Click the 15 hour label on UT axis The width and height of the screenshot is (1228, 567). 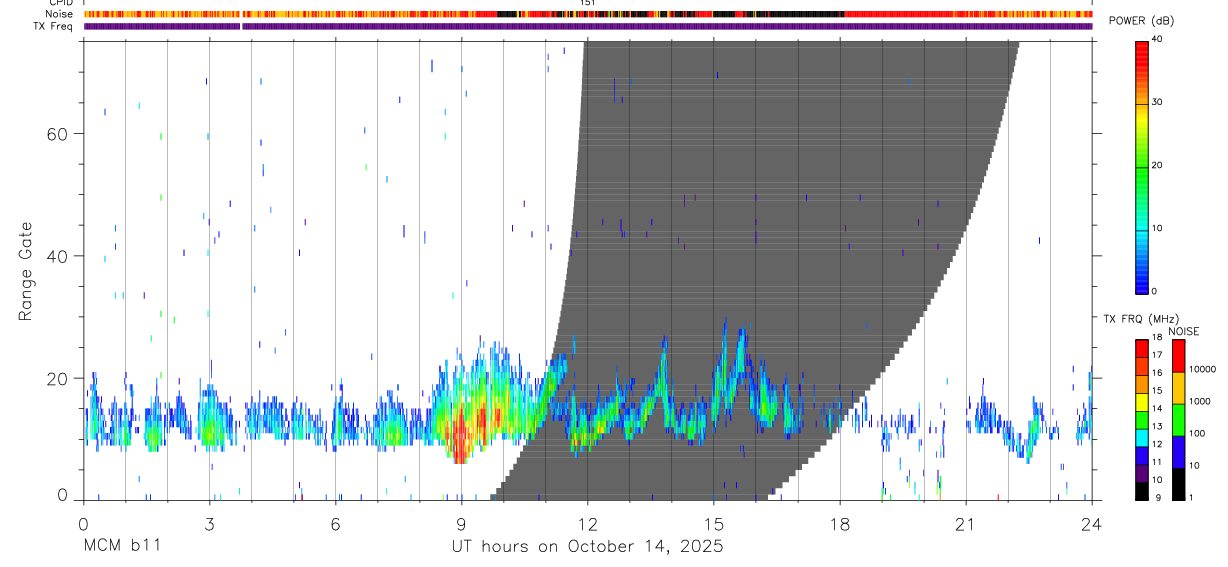(x=713, y=524)
